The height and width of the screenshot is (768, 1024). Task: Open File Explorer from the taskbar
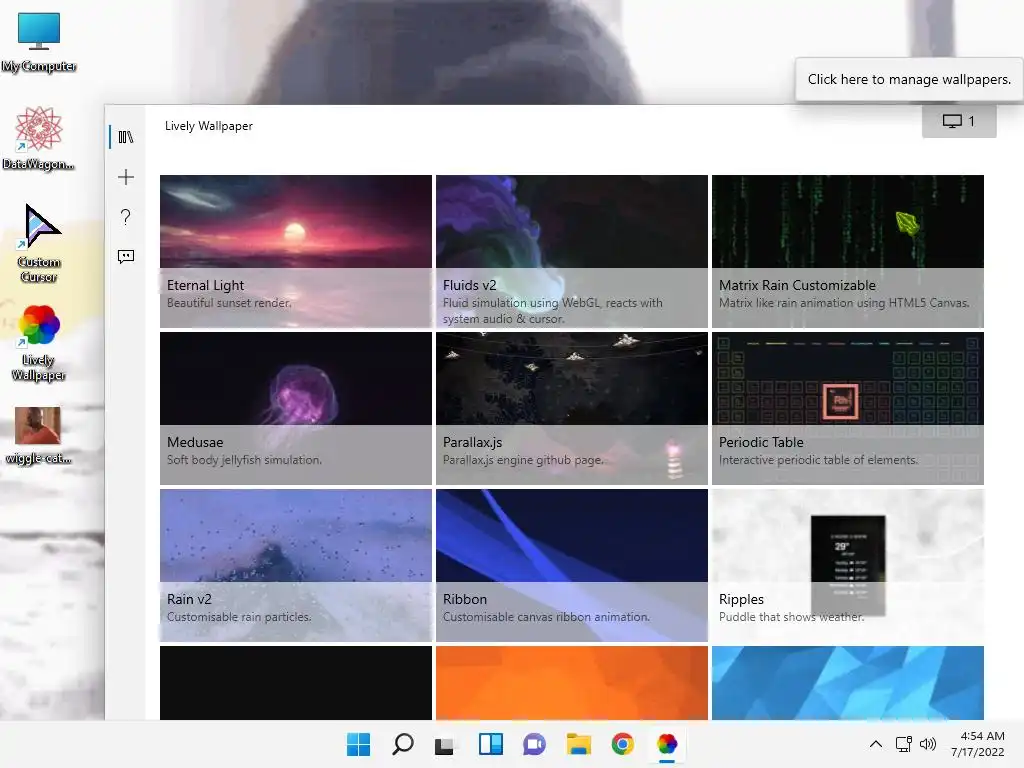pos(579,744)
